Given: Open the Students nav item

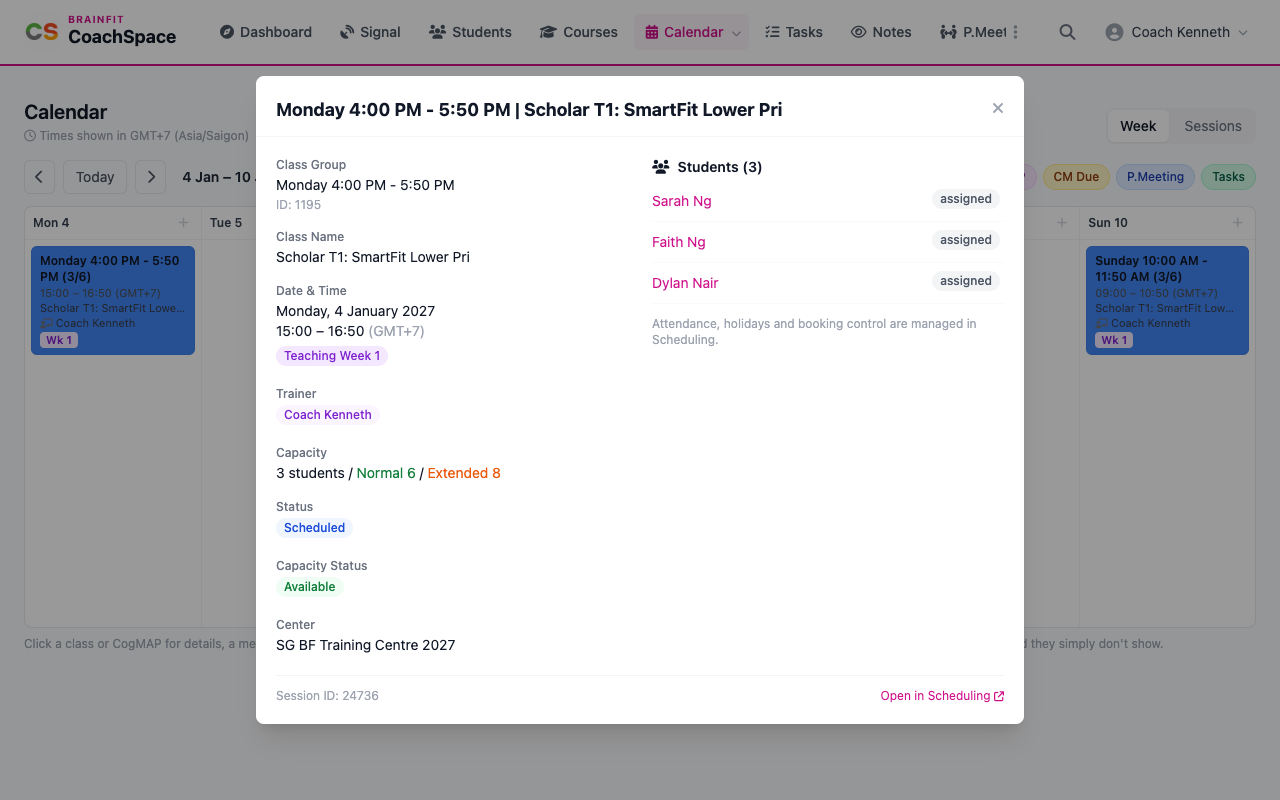Looking at the screenshot, I should point(470,32).
